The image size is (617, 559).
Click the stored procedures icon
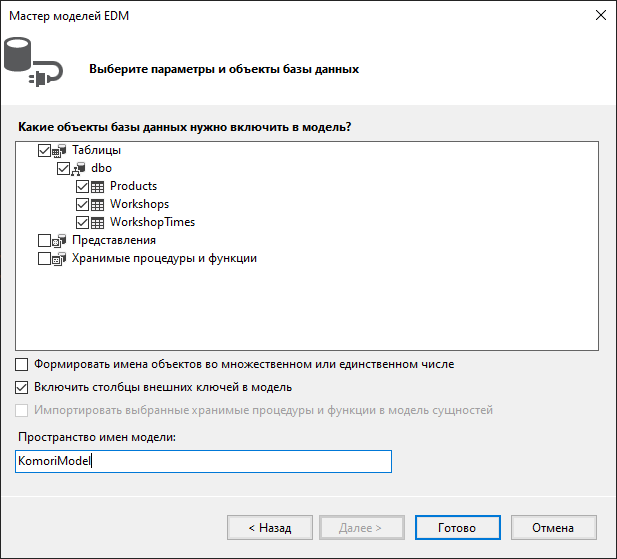pyautogui.click(x=59, y=259)
